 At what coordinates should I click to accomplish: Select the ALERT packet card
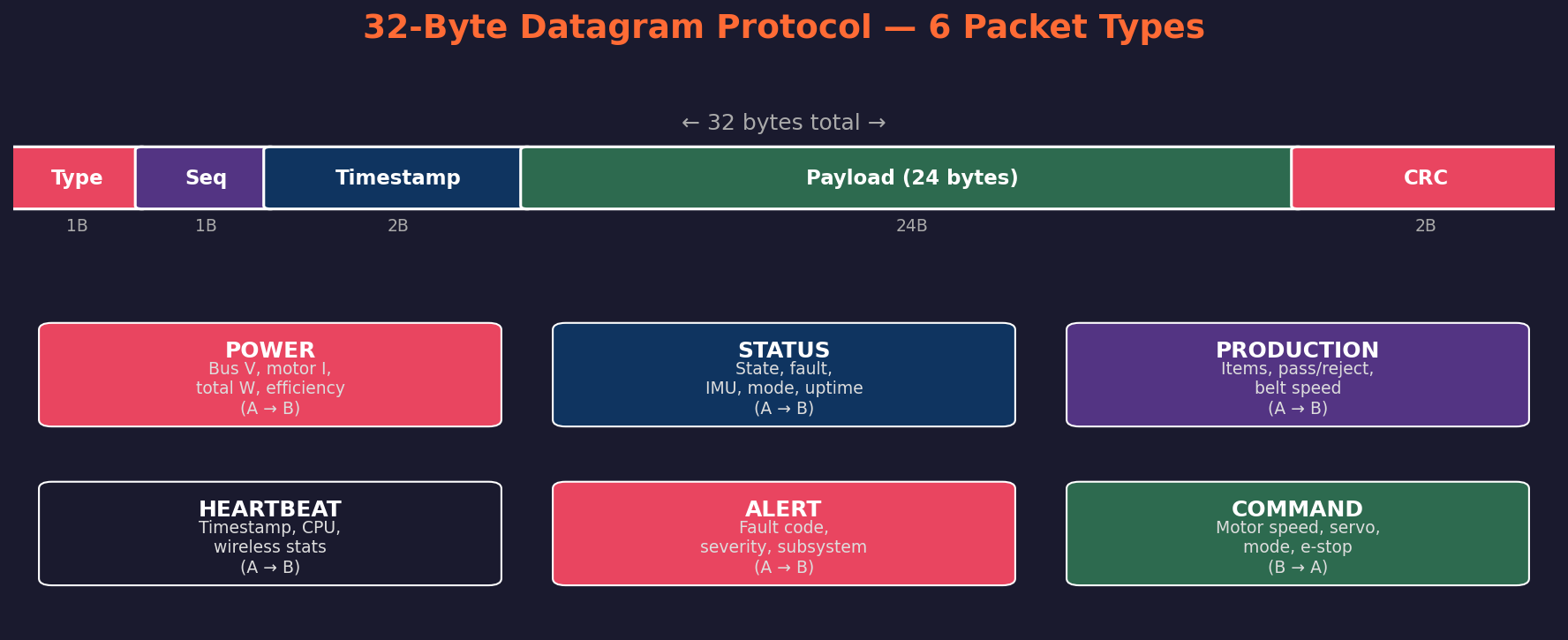tap(784, 533)
